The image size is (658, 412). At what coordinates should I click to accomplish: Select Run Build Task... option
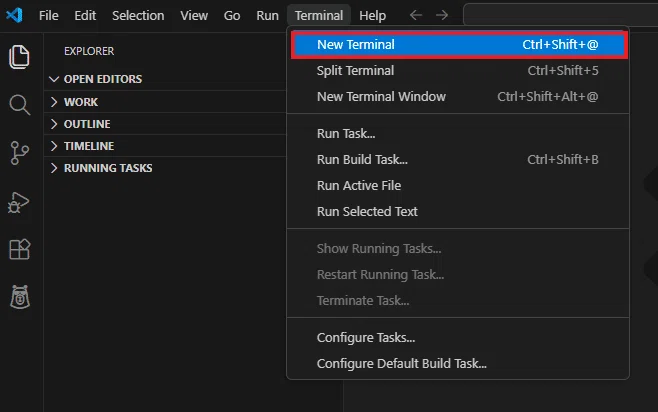tap(458, 159)
